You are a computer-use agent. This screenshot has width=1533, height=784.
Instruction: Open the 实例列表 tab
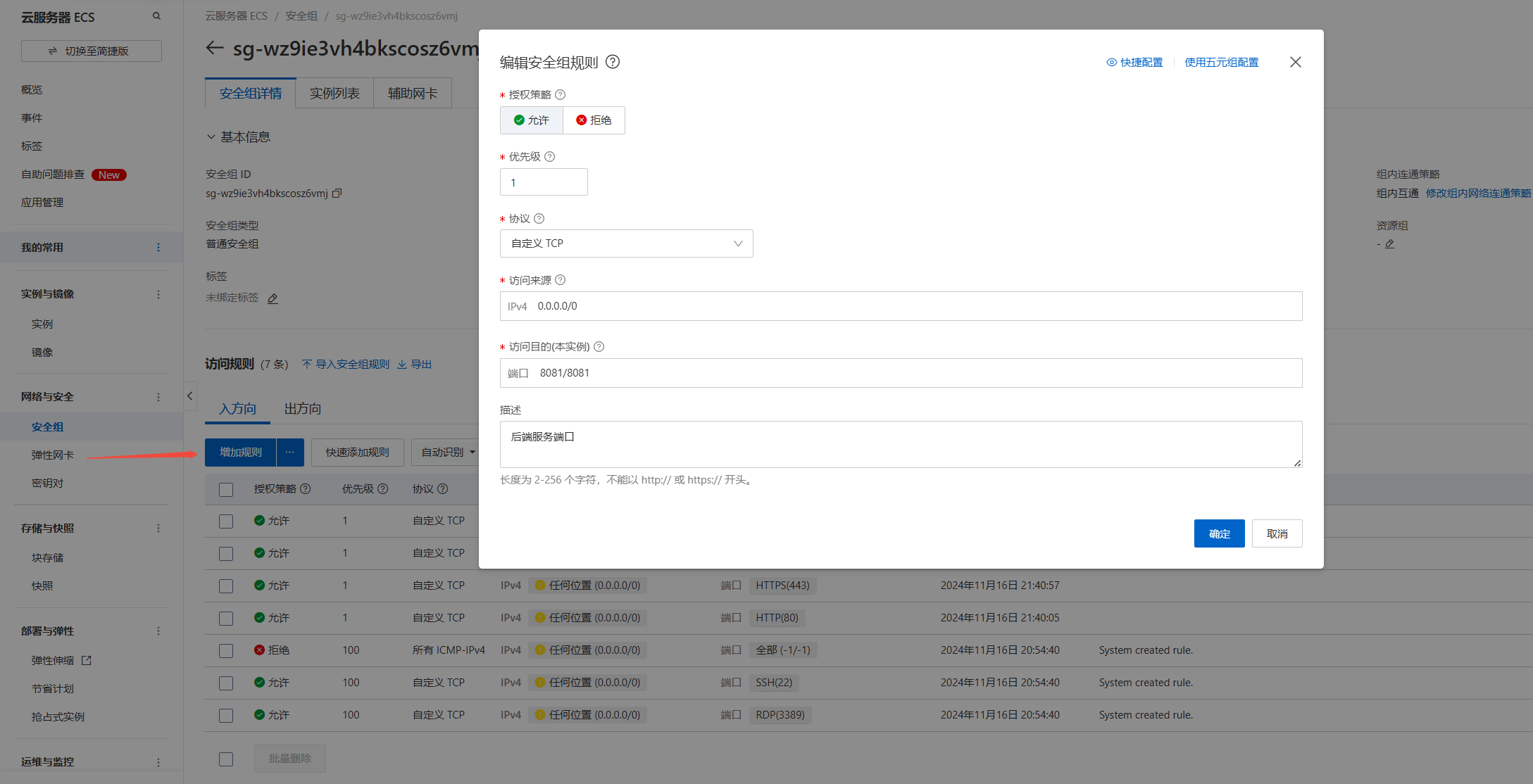(334, 94)
